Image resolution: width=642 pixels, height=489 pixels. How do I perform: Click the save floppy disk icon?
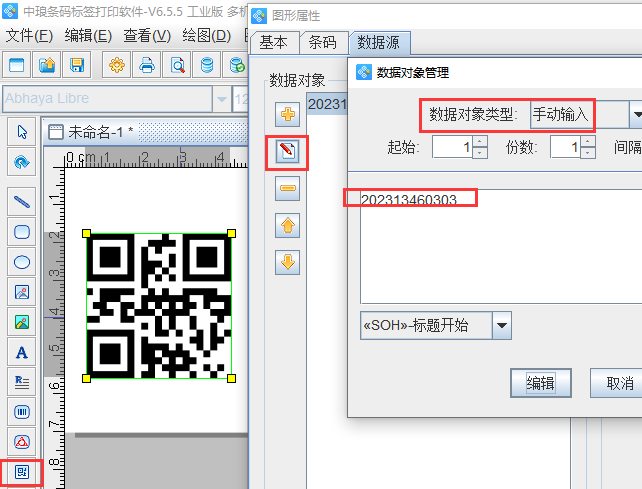[x=77, y=66]
